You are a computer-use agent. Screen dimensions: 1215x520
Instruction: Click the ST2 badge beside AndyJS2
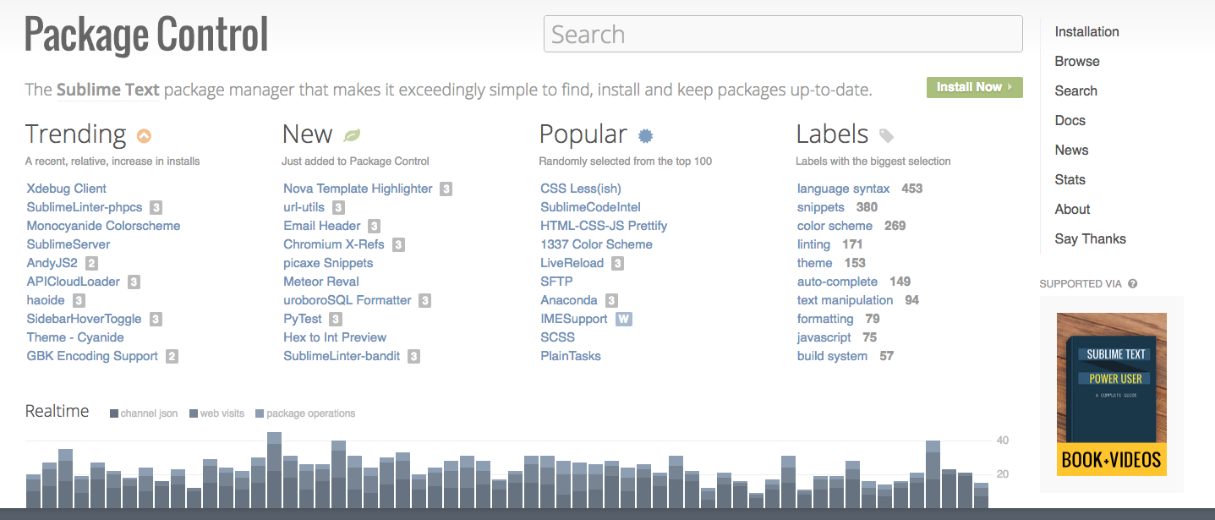pyautogui.click(x=91, y=263)
